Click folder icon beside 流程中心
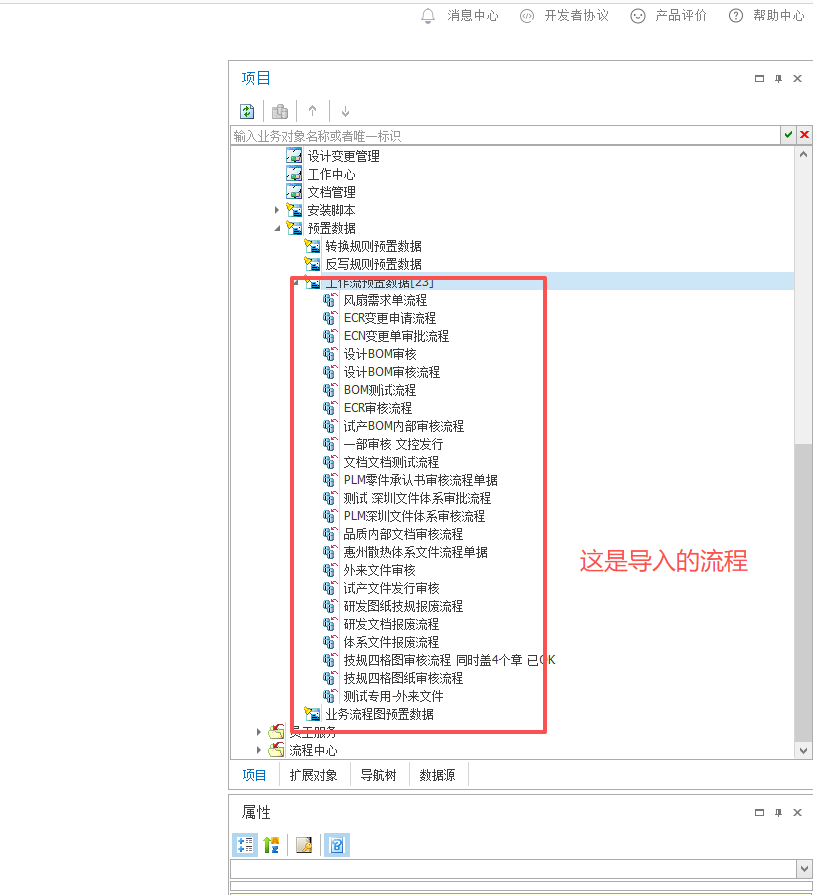This screenshot has height=895, width=813. click(276, 749)
